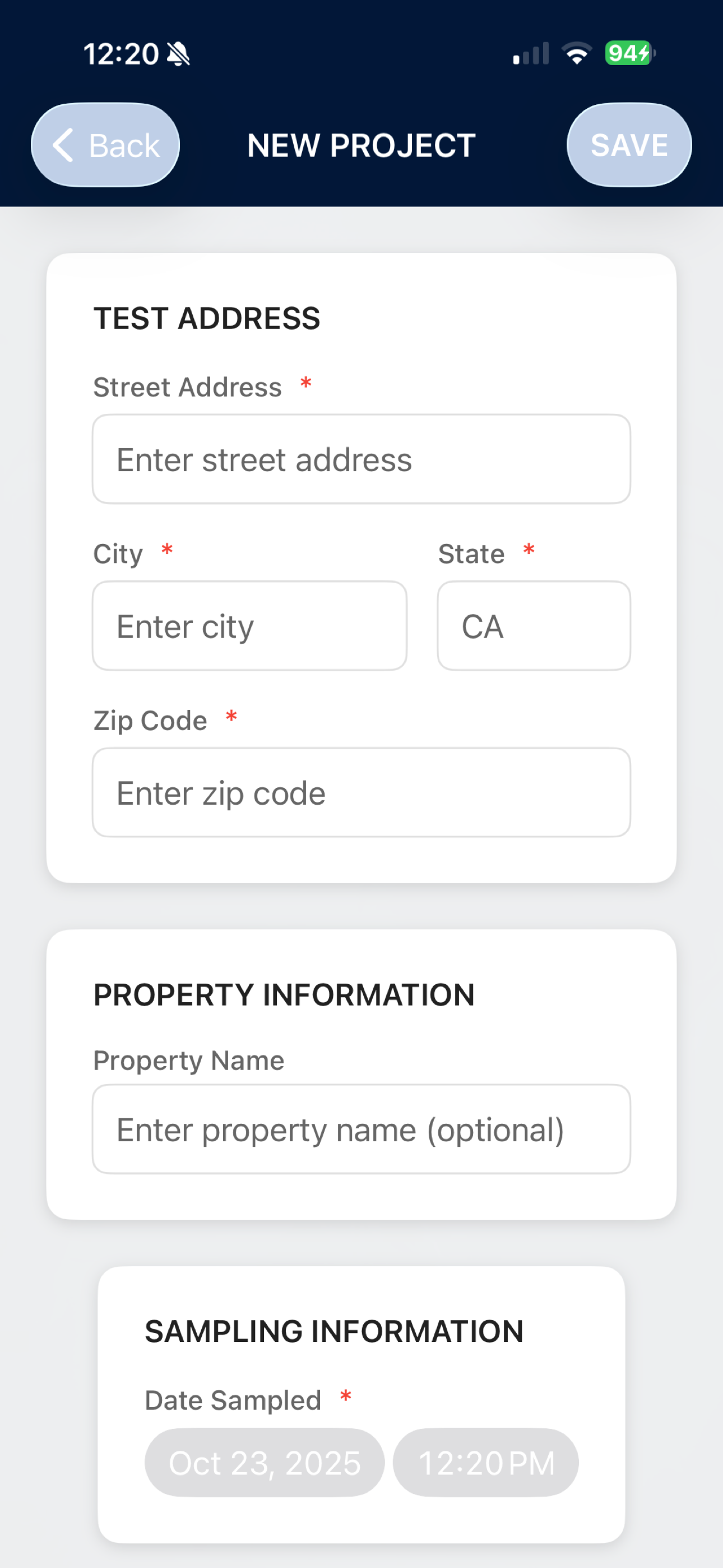Focus the Enter city input field
Image resolution: width=723 pixels, height=1568 pixels.
pyautogui.click(x=249, y=626)
